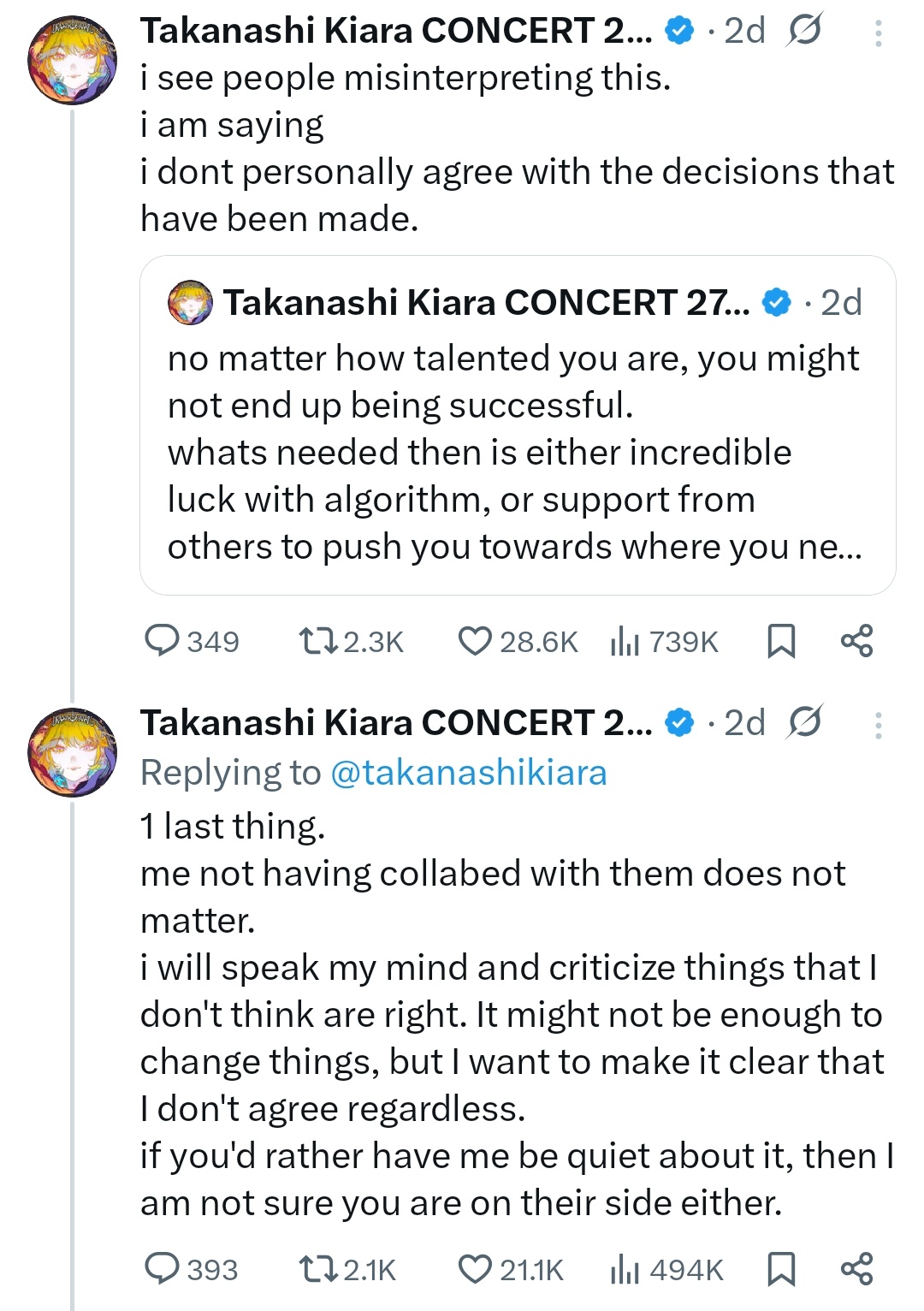Tap the profile avatar on the first tweet
924x1311 pixels.
point(72,60)
